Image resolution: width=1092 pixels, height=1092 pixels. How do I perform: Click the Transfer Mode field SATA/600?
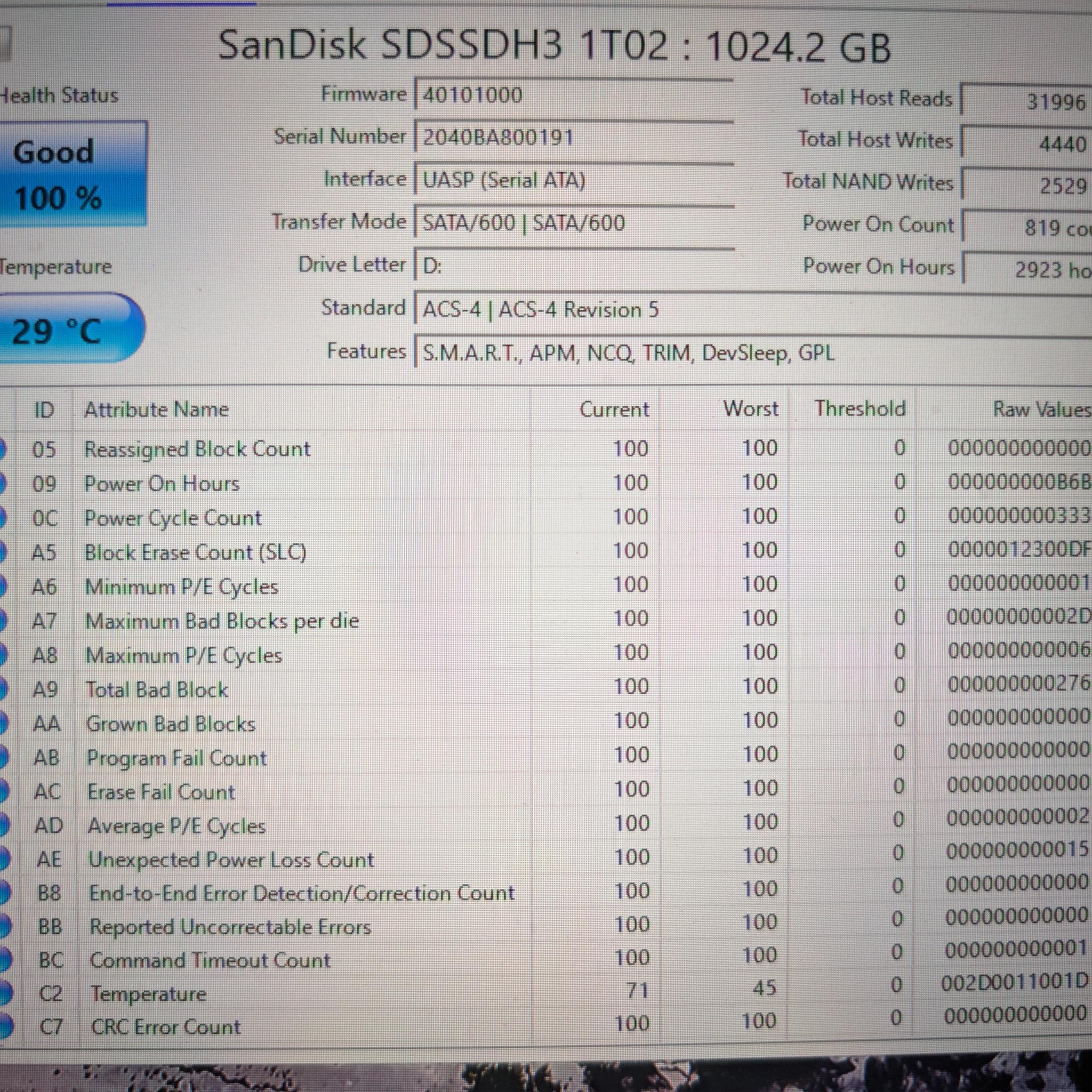[574, 223]
